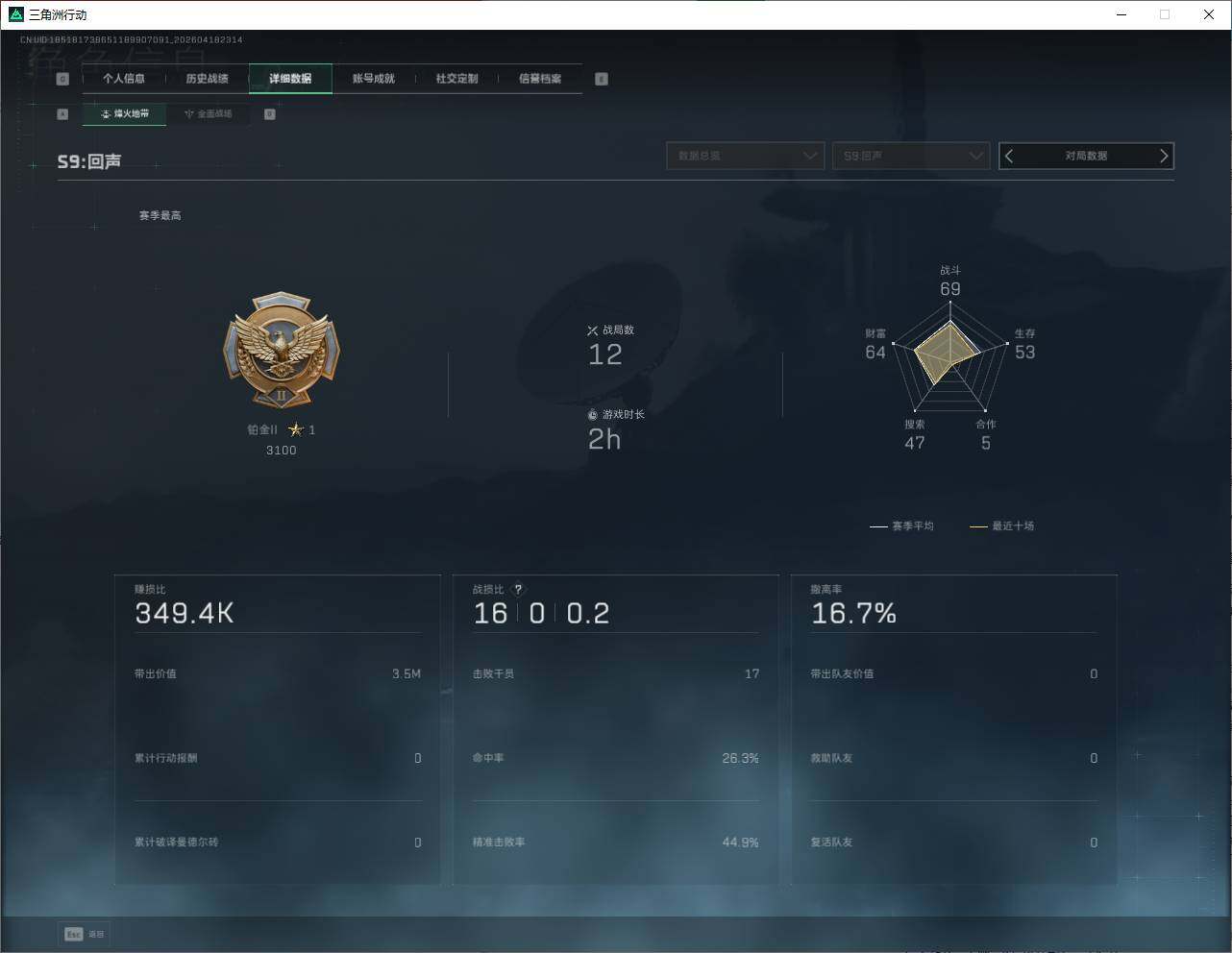
Task: Click the 赚损比 value 349.4K
Action: 185,613
